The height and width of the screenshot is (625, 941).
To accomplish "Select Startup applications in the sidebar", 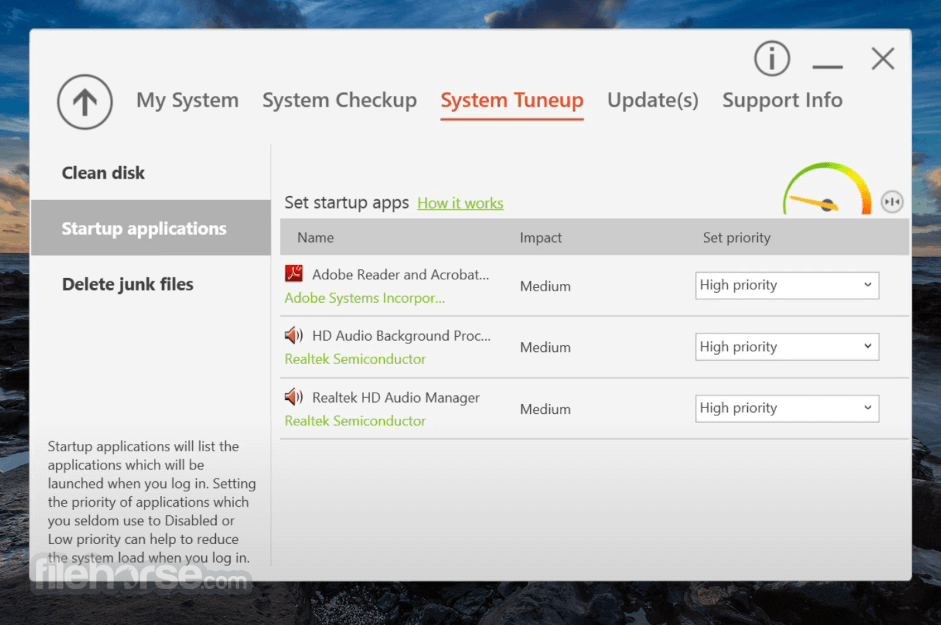I will click(151, 228).
